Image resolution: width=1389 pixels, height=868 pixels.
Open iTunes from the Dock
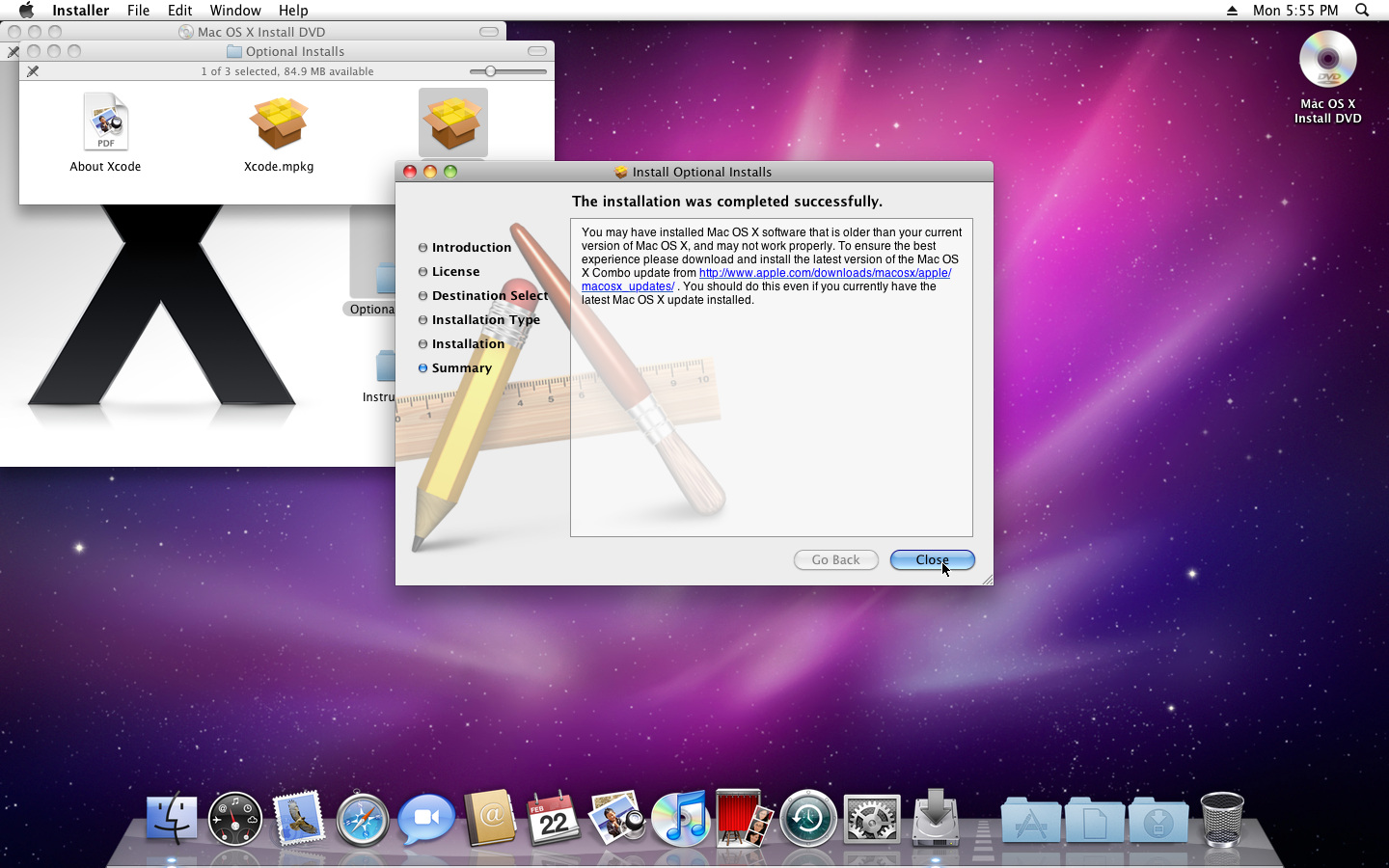(x=680, y=820)
